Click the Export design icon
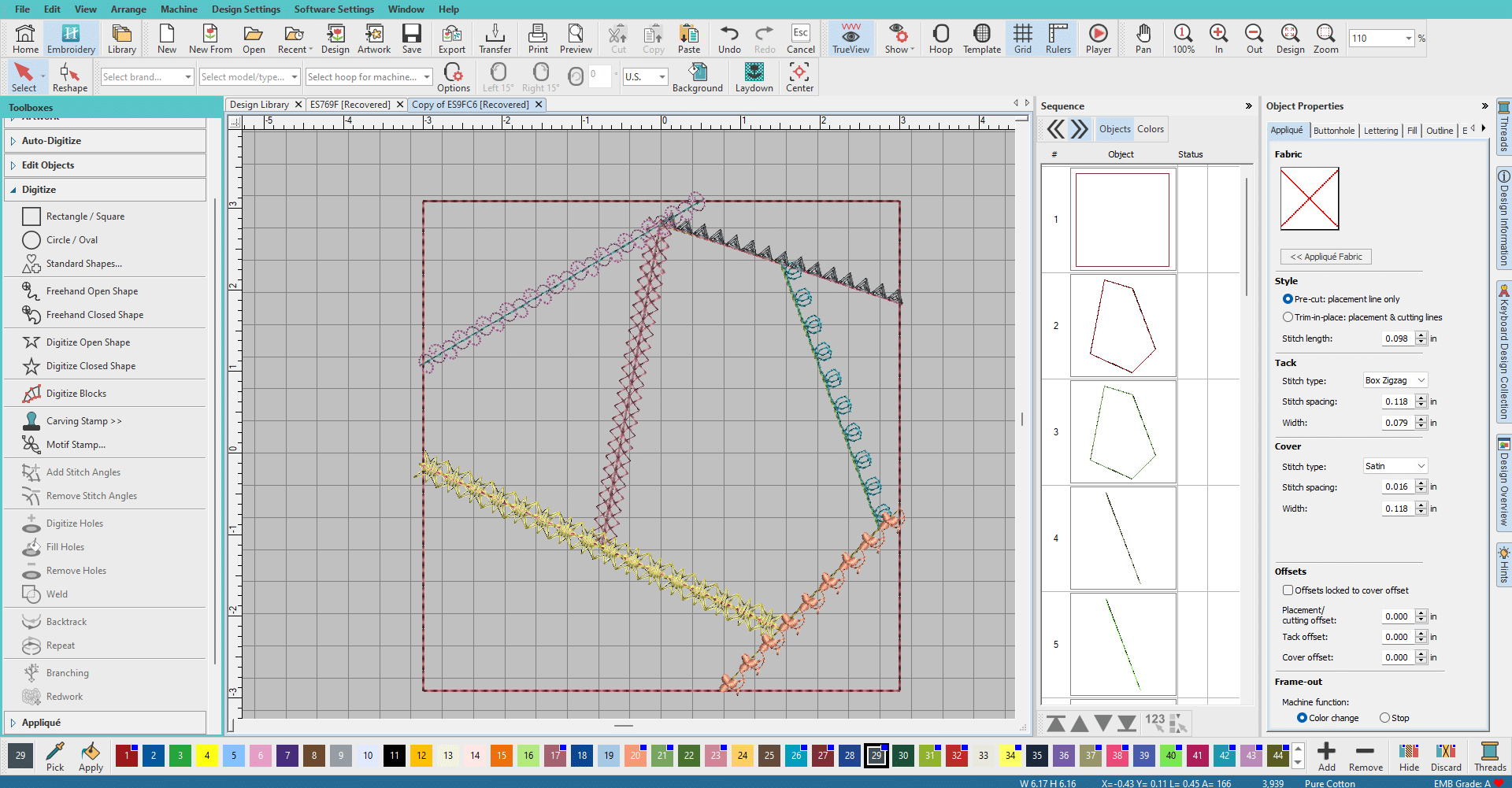Image resolution: width=1512 pixels, height=788 pixels. (x=452, y=39)
